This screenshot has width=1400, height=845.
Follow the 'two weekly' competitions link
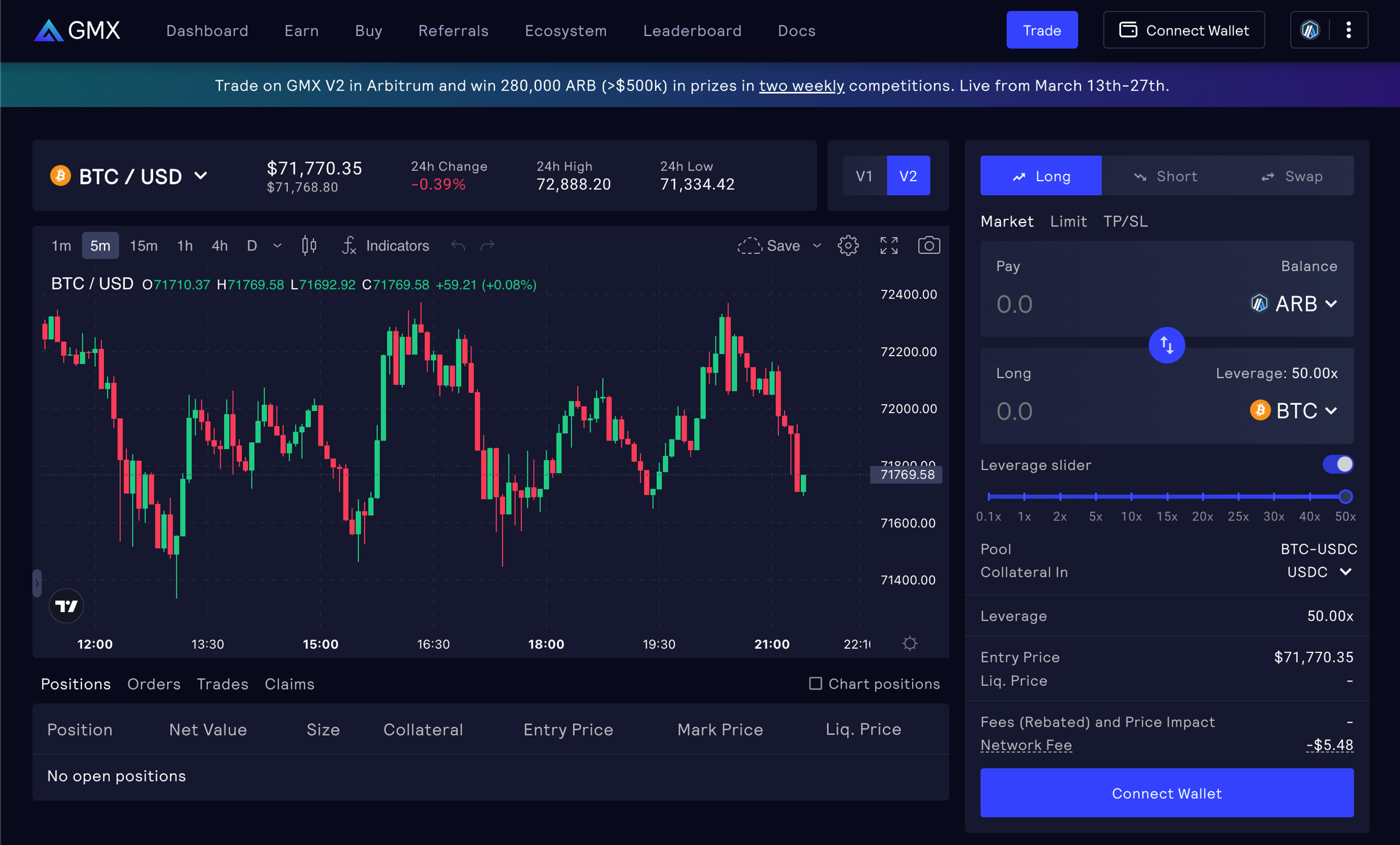pyautogui.click(x=801, y=85)
